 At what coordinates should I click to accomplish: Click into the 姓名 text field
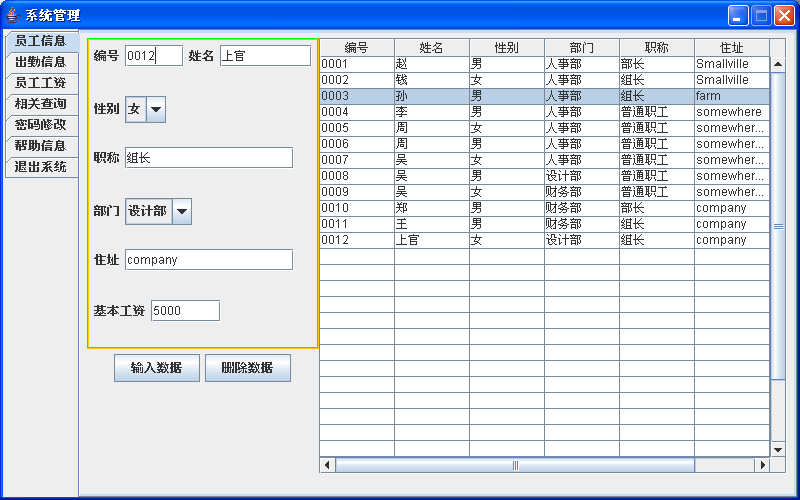[x=265, y=56]
